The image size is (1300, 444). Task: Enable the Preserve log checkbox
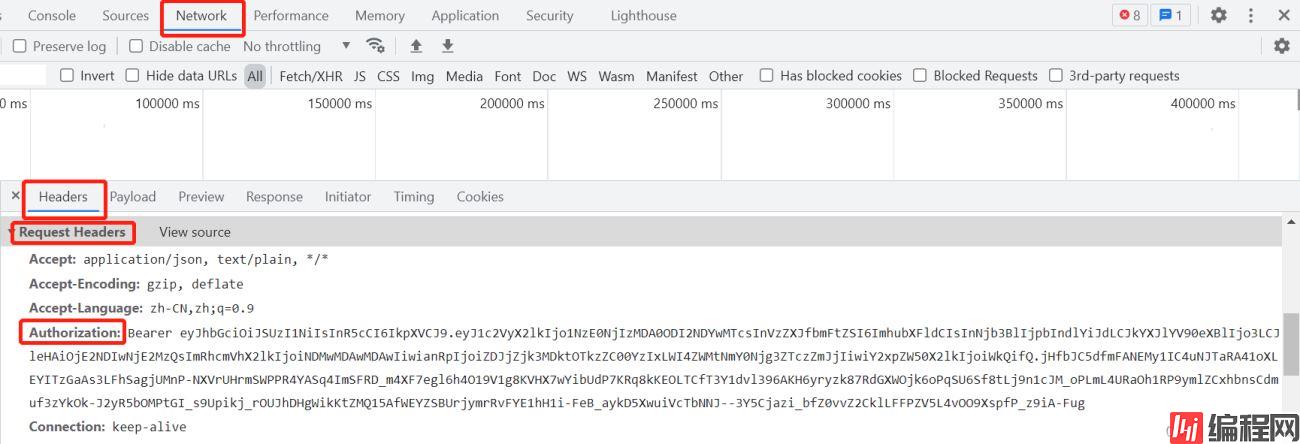click(19, 46)
